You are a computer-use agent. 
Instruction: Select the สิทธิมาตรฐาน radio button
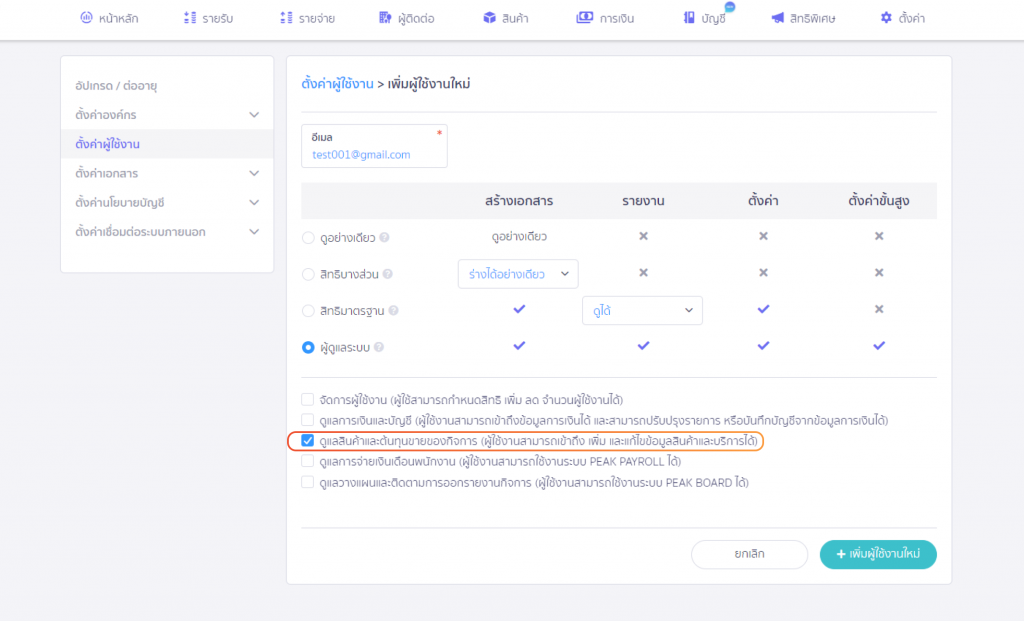[308, 311]
